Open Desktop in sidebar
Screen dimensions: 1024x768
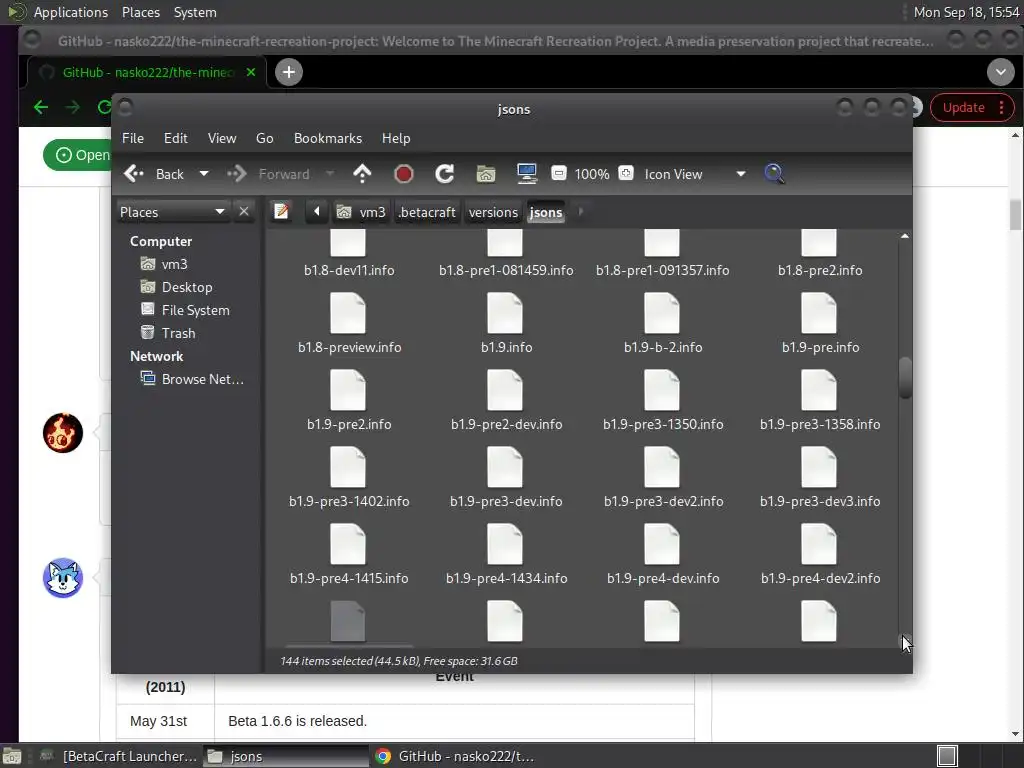(187, 287)
